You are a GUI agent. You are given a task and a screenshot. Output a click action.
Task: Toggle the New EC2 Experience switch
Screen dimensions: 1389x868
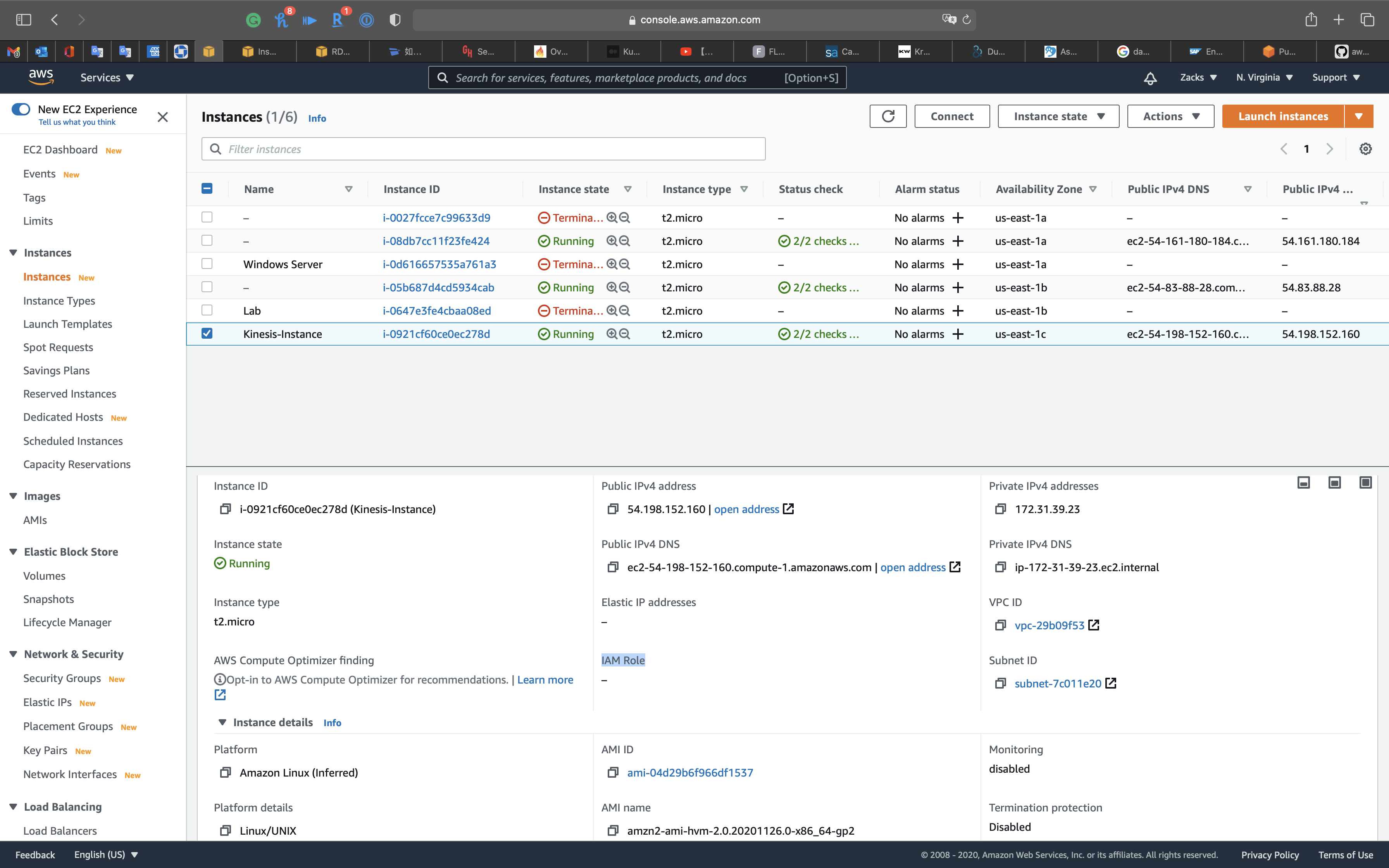pos(21,109)
